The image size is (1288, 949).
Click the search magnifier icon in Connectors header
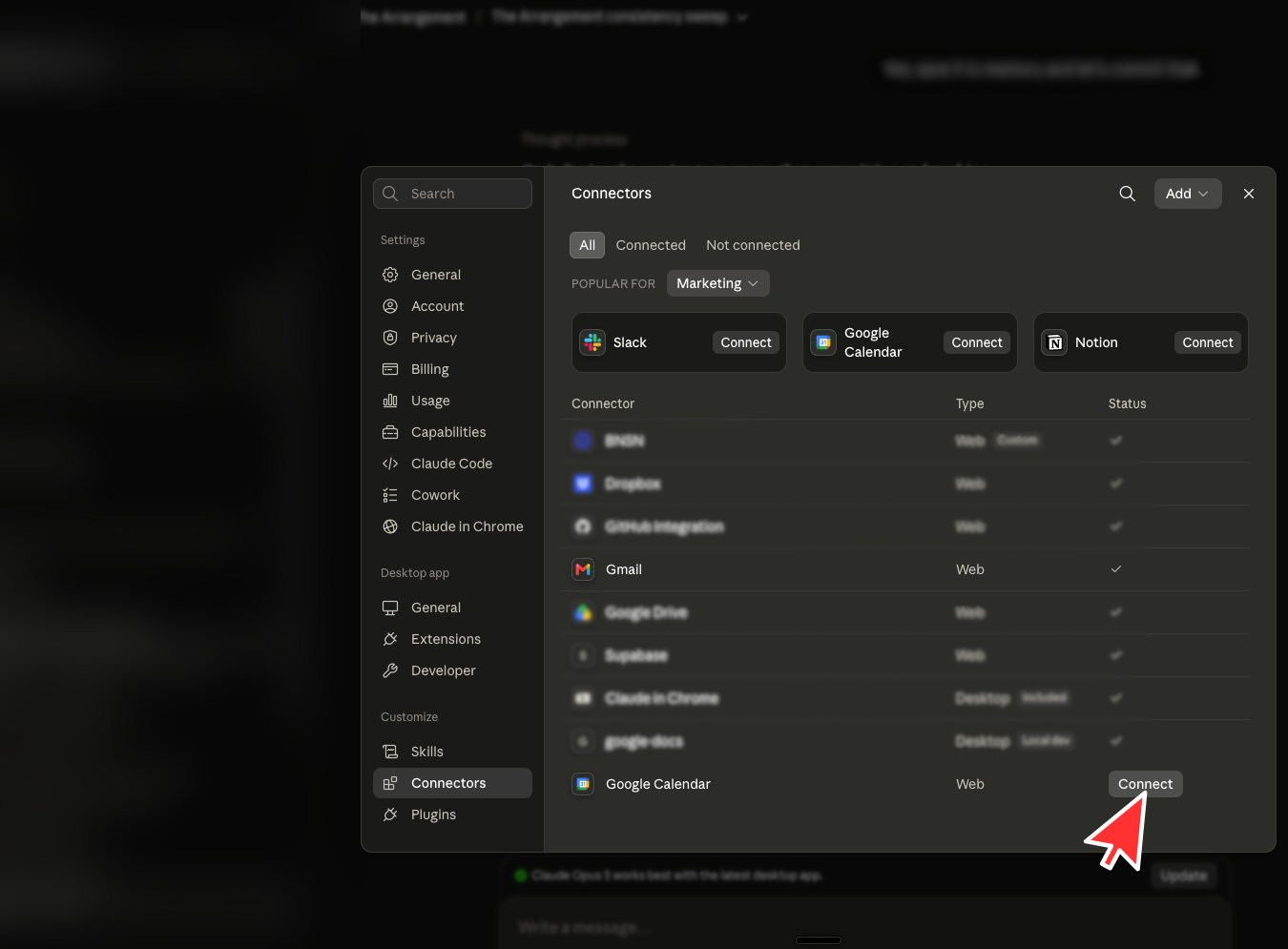click(x=1127, y=194)
